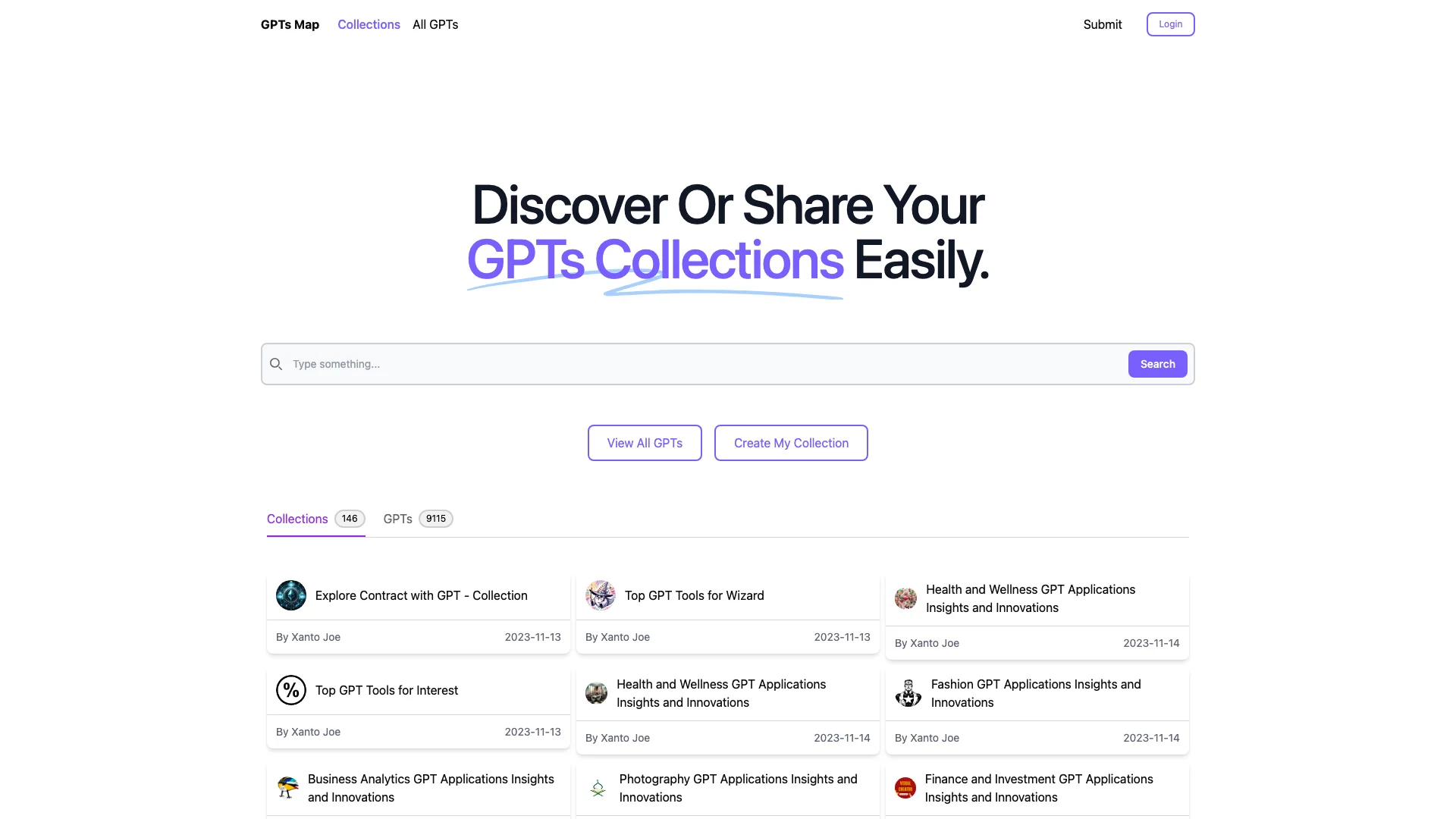This screenshot has height=819, width=1456.
Task: Click the Top GPT Tools for Wizard icon
Action: 600,595
